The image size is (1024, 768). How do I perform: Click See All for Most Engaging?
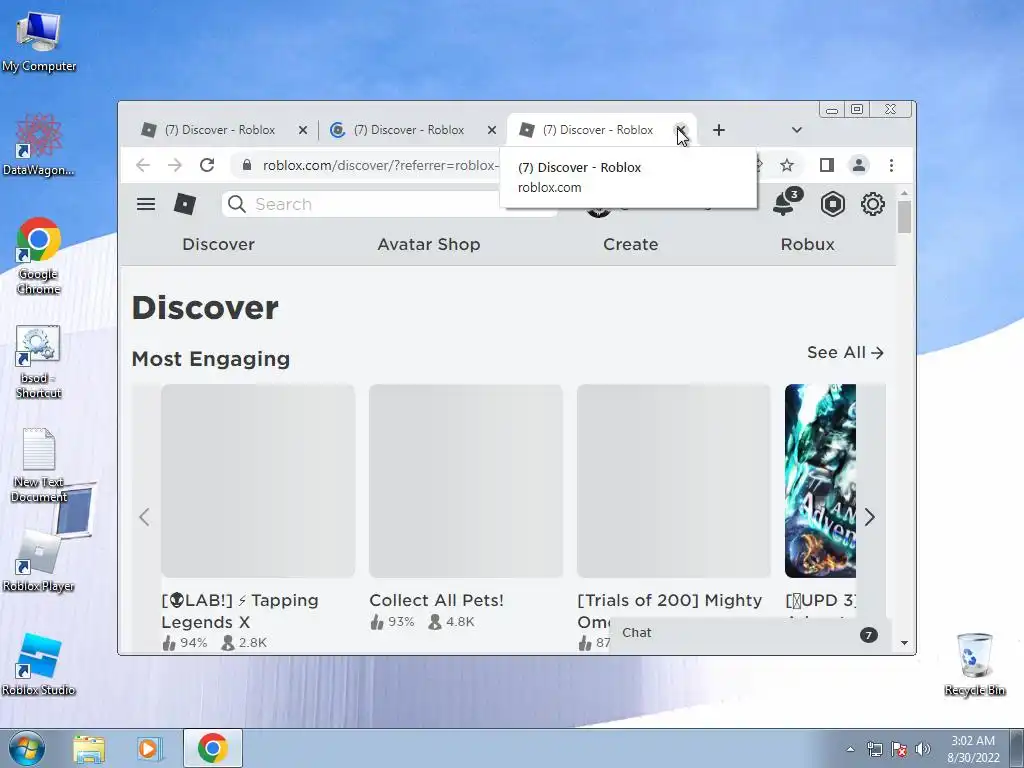(845, 353)
